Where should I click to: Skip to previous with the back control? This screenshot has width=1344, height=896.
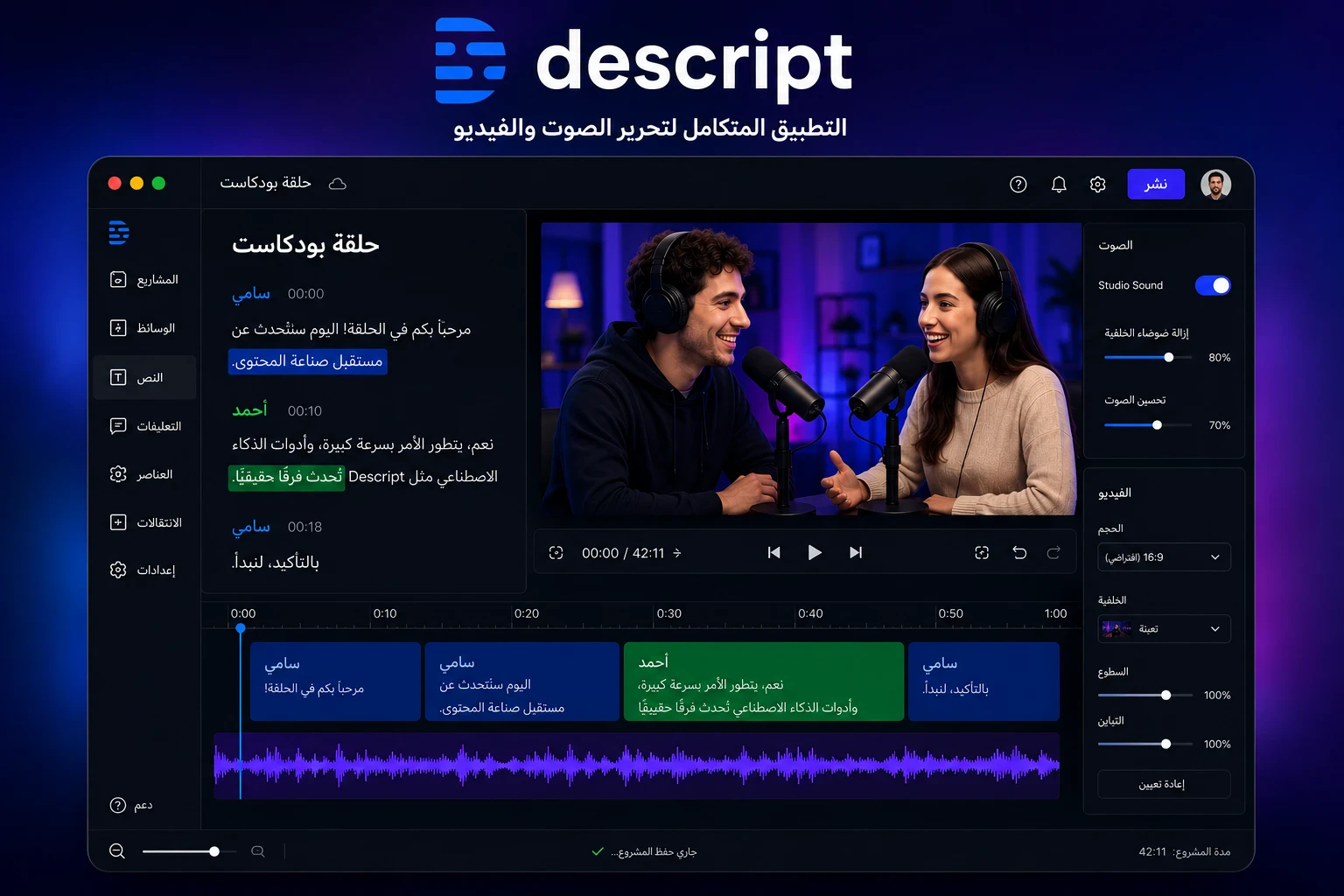point(773,552)
